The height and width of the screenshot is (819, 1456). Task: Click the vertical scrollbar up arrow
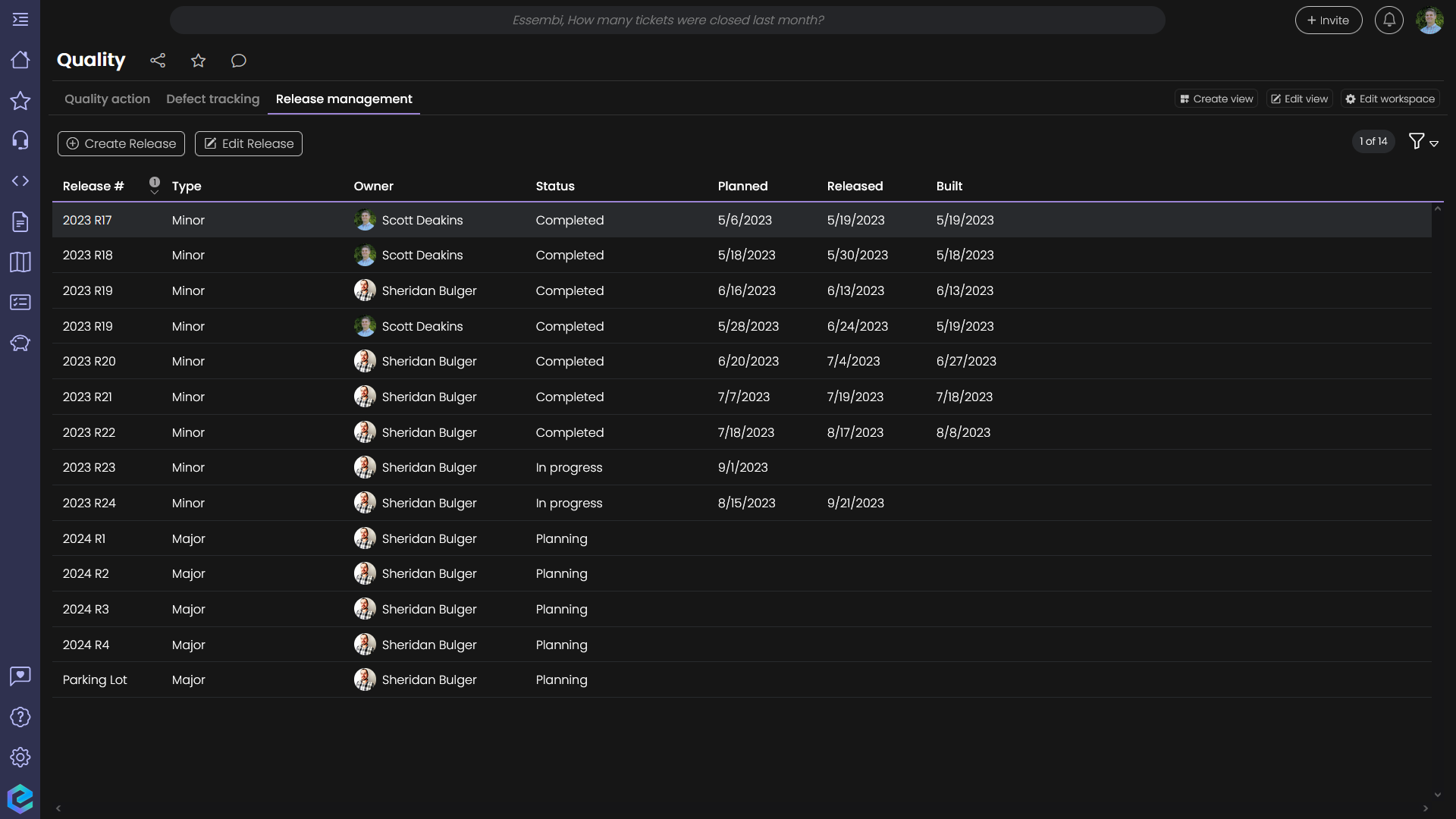[1437, 209]
